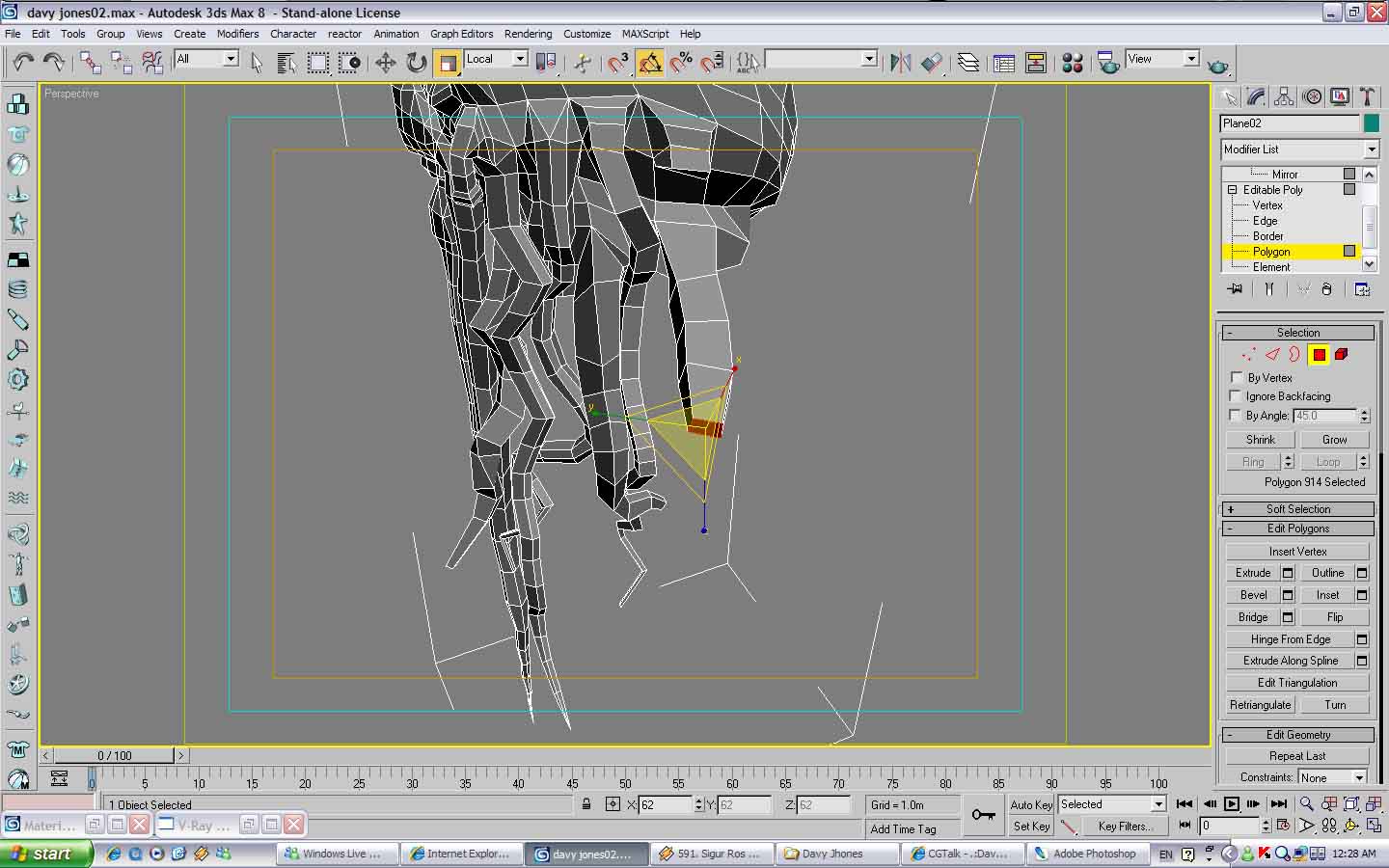
Task: Activate the Select and Scale tool
Action: point(448,63)
